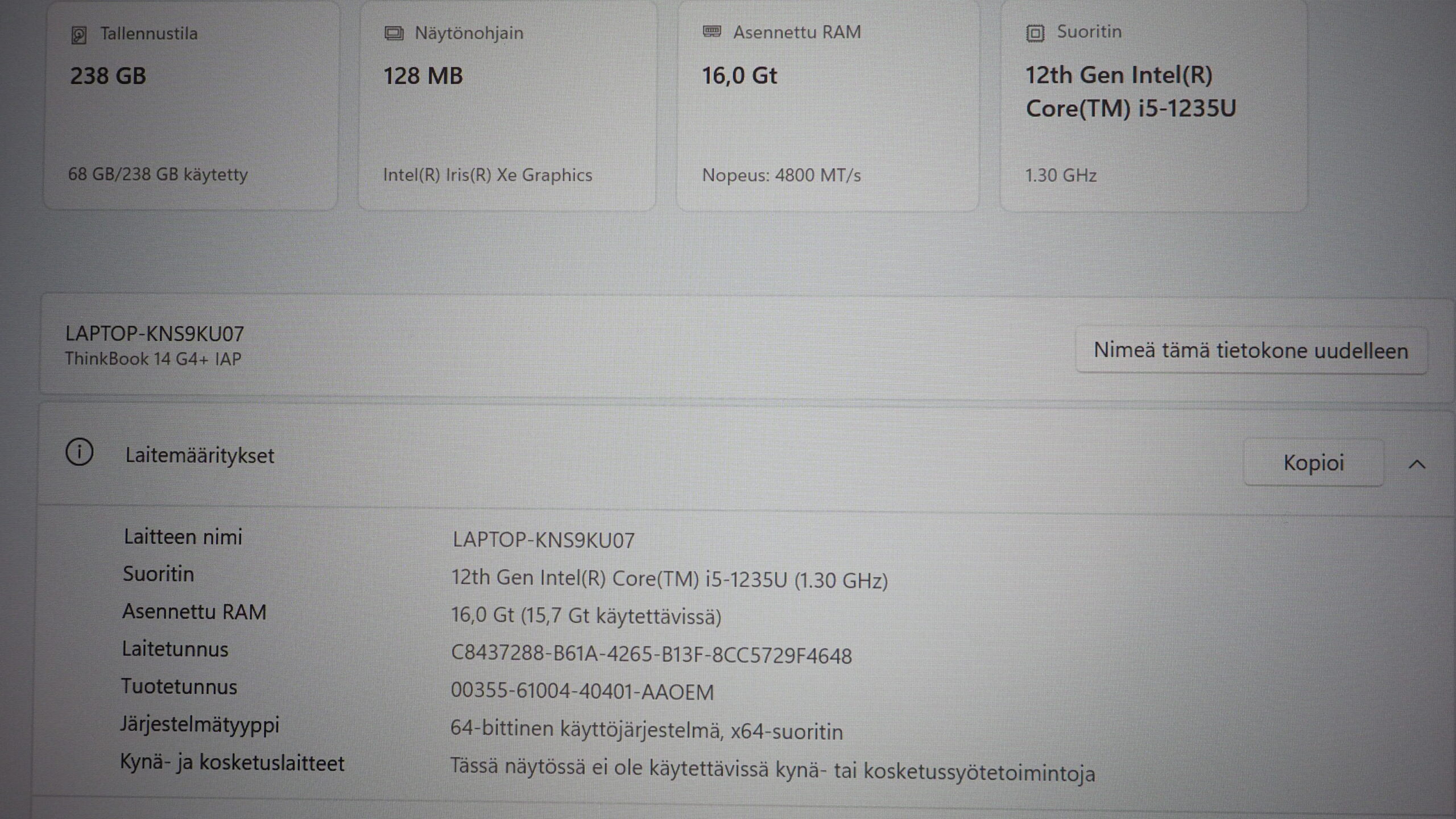Click the ThinkBook 14 G4+ IAP model text
This screenshot has height=819, width=1456.
tap(153, 359)
